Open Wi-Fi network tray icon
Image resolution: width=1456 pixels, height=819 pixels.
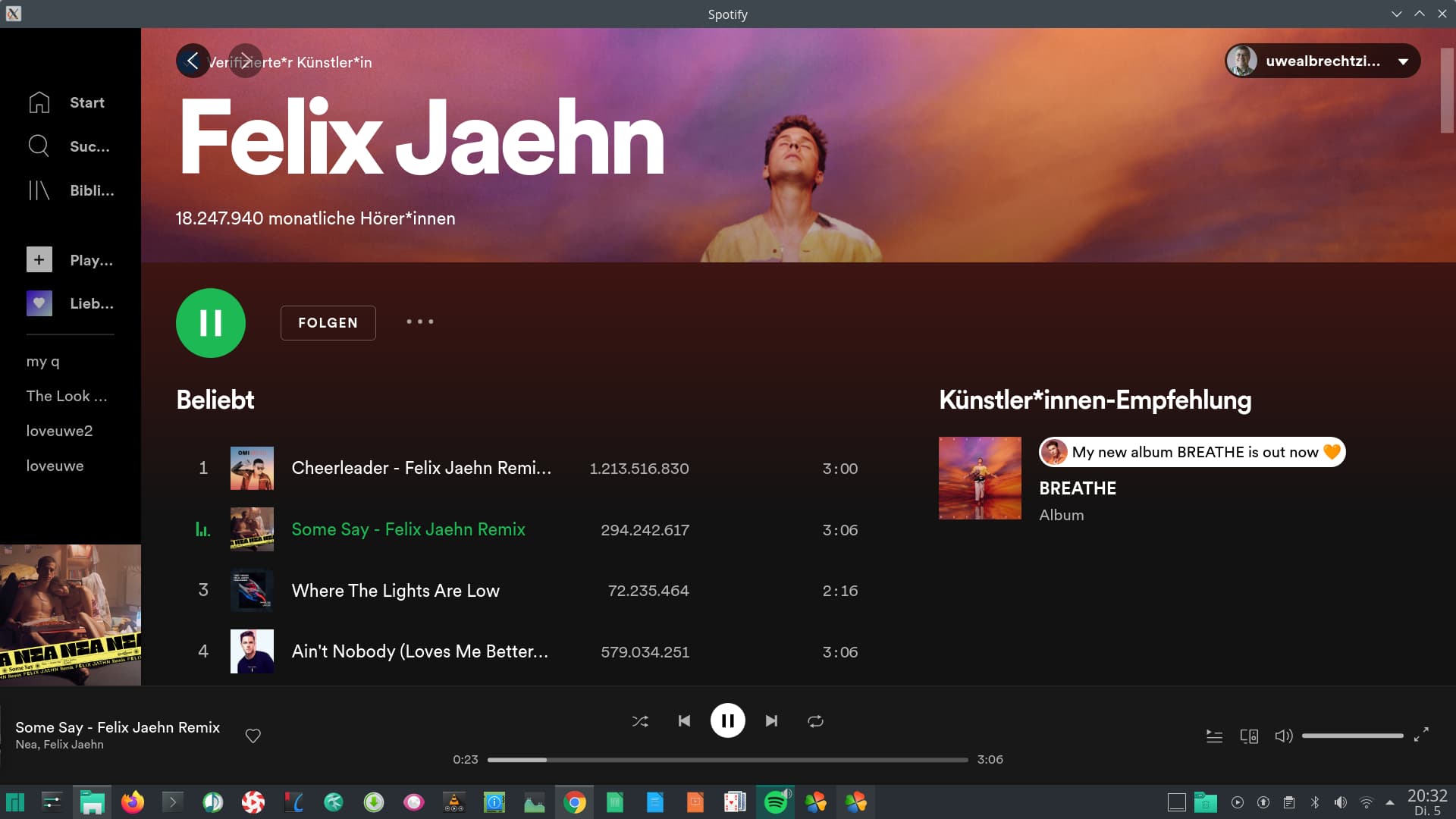1367,802
